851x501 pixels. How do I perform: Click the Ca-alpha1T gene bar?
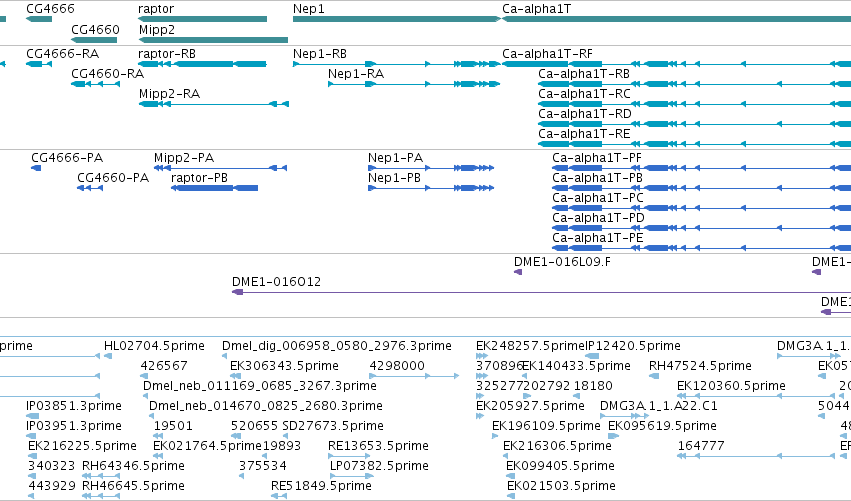676,19
